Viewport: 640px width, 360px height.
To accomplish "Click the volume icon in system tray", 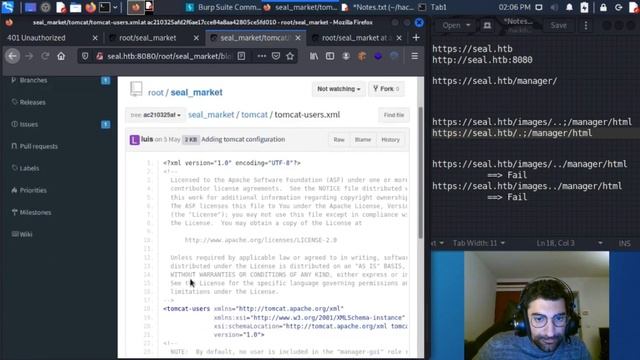I will click(x=554, y=7).
